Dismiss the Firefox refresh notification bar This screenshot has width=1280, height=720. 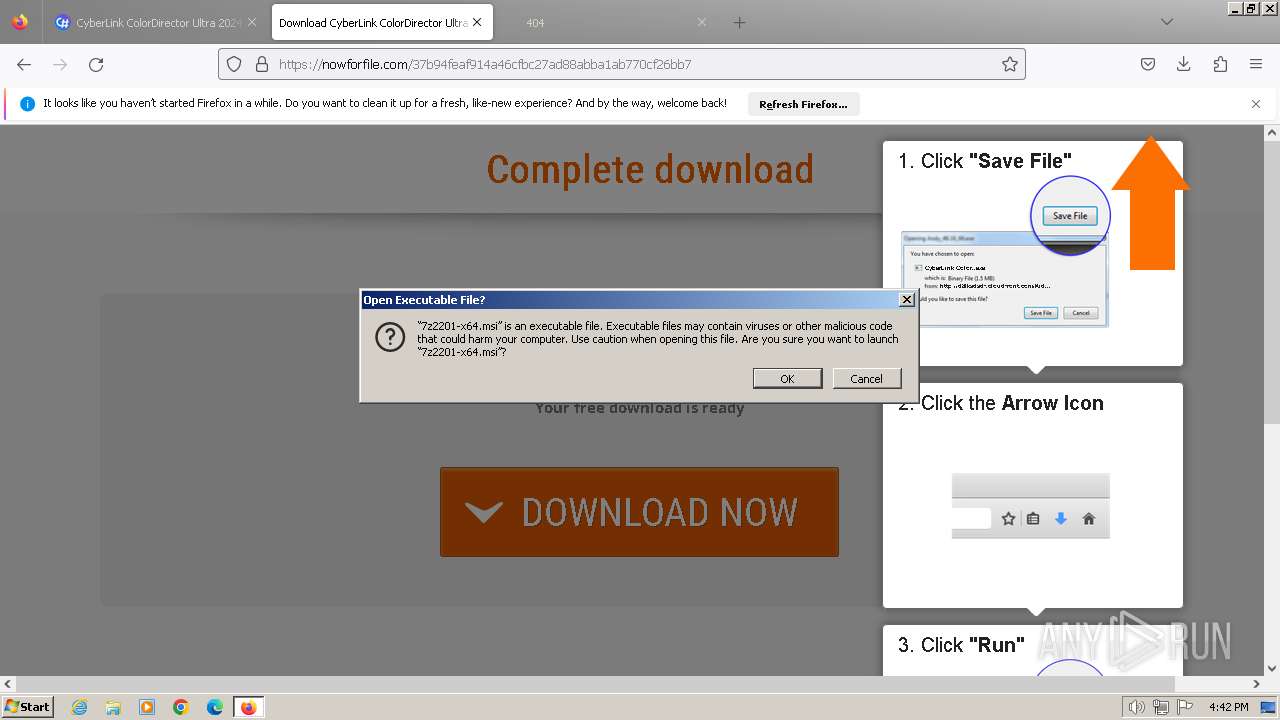(x=1256, y=104)
